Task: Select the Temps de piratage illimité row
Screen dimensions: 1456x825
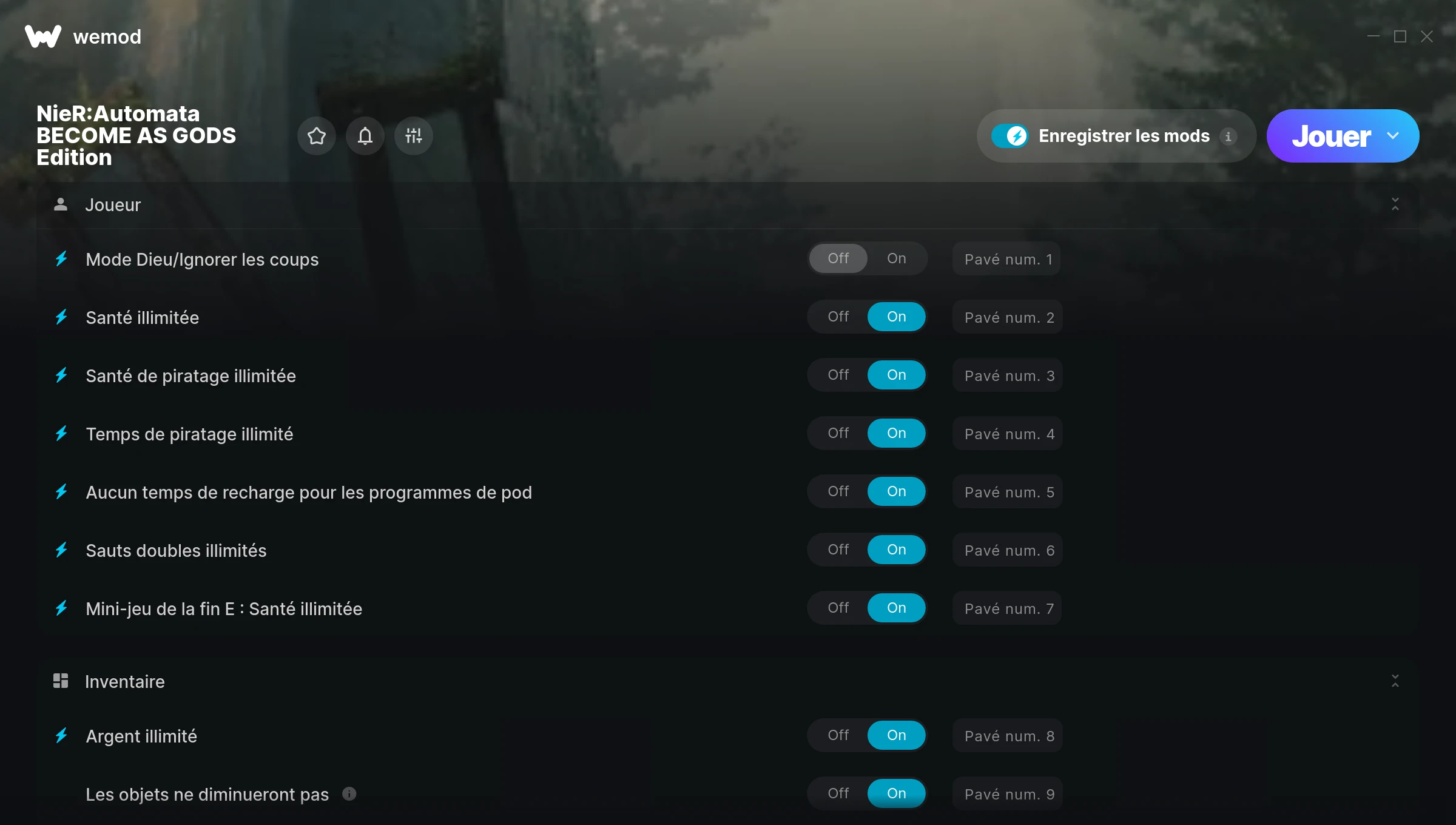Action: [728, 434]
